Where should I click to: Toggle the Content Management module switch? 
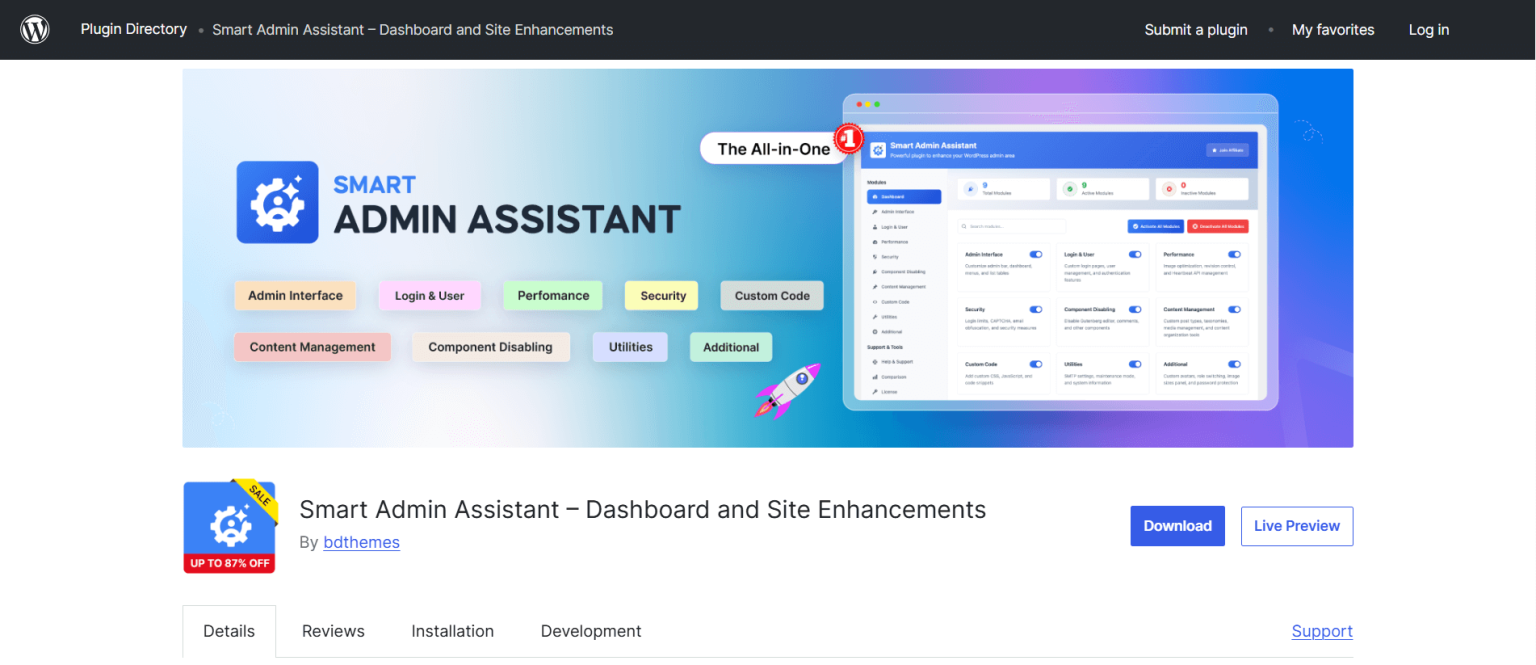1234,310
